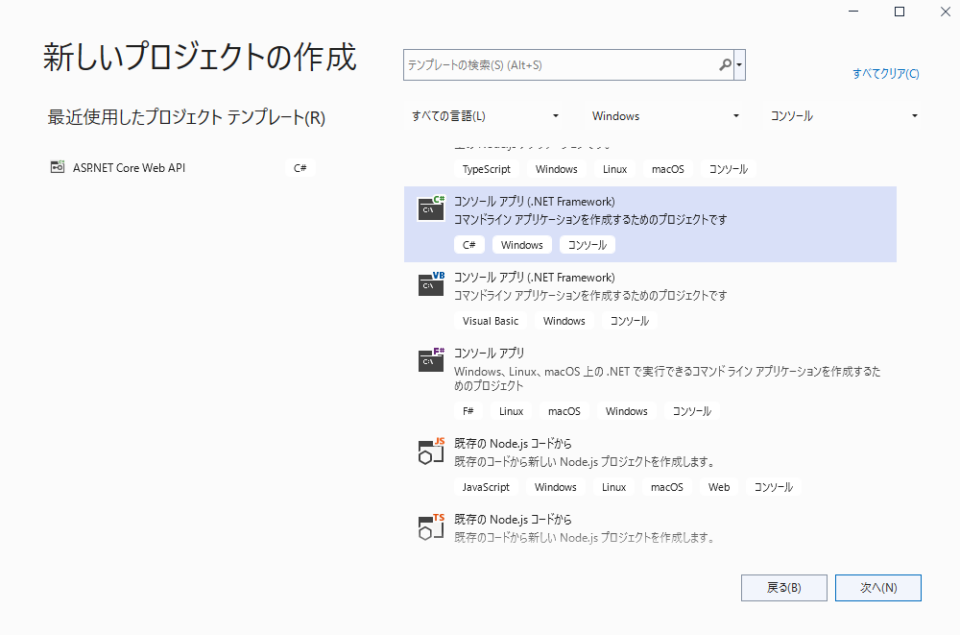Screen dimensions: 960x635
Task: Click the TypeScript Node.js template icon
Action: [x=429, y=527]
